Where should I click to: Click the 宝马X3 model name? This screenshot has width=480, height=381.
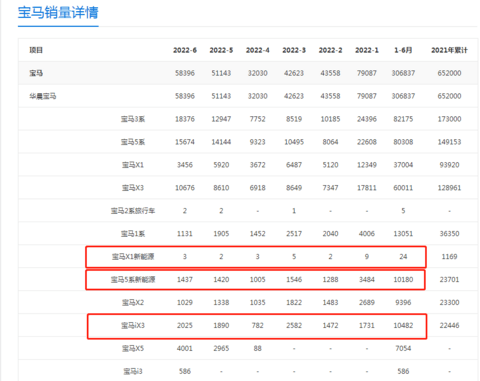[x=133, y=188]
